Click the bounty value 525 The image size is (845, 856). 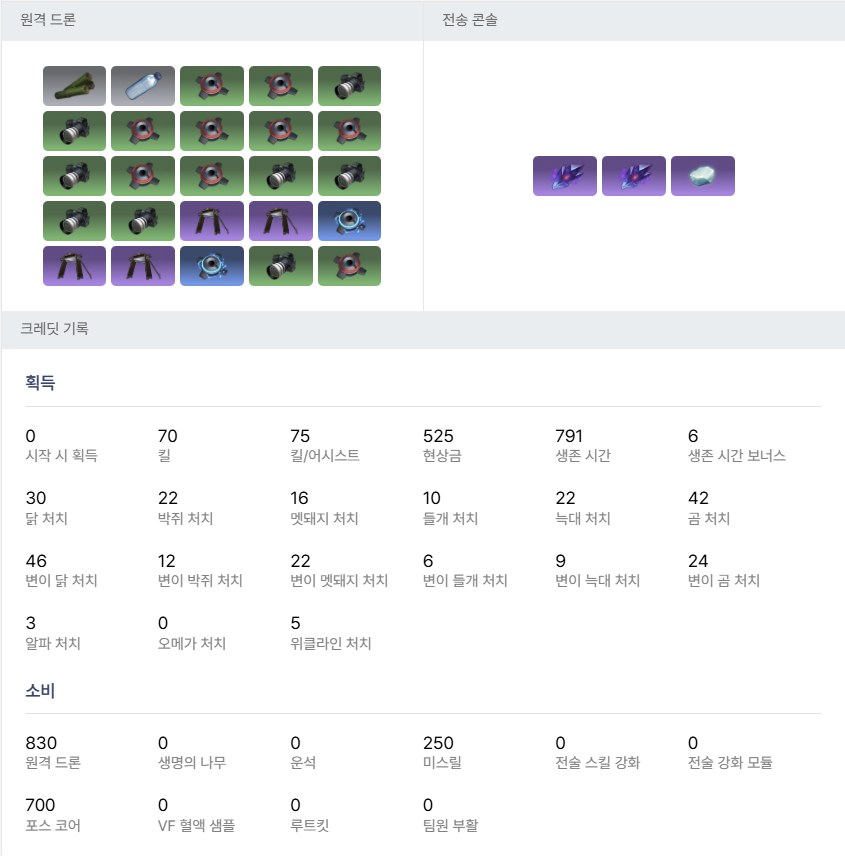438,436
